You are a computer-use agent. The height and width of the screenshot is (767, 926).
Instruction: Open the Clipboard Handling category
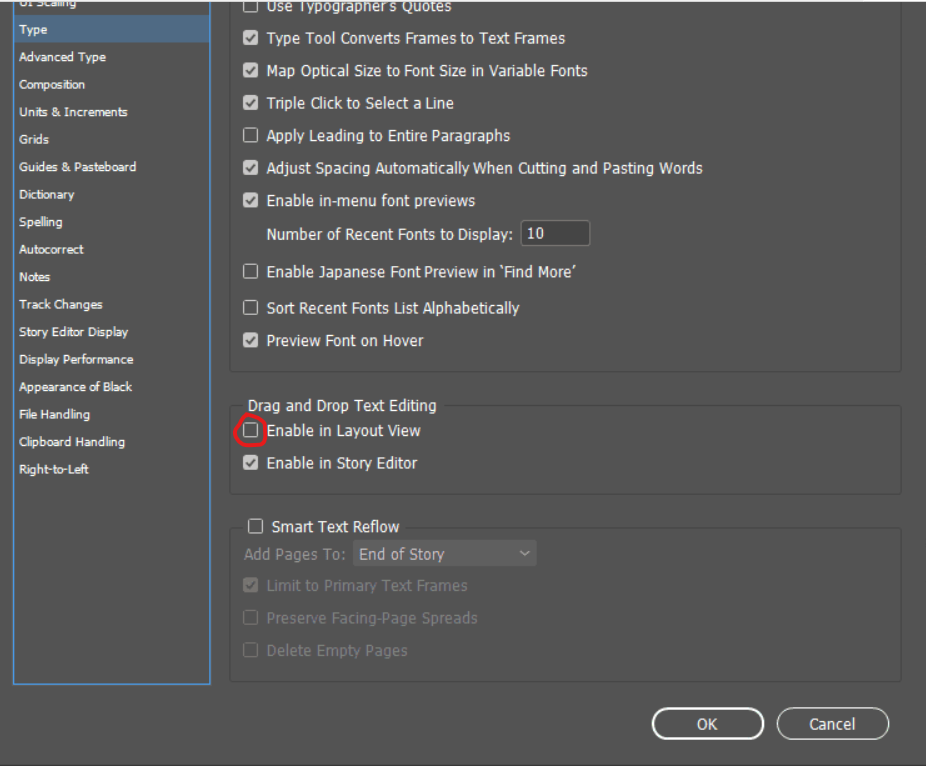tap(72, 442)
